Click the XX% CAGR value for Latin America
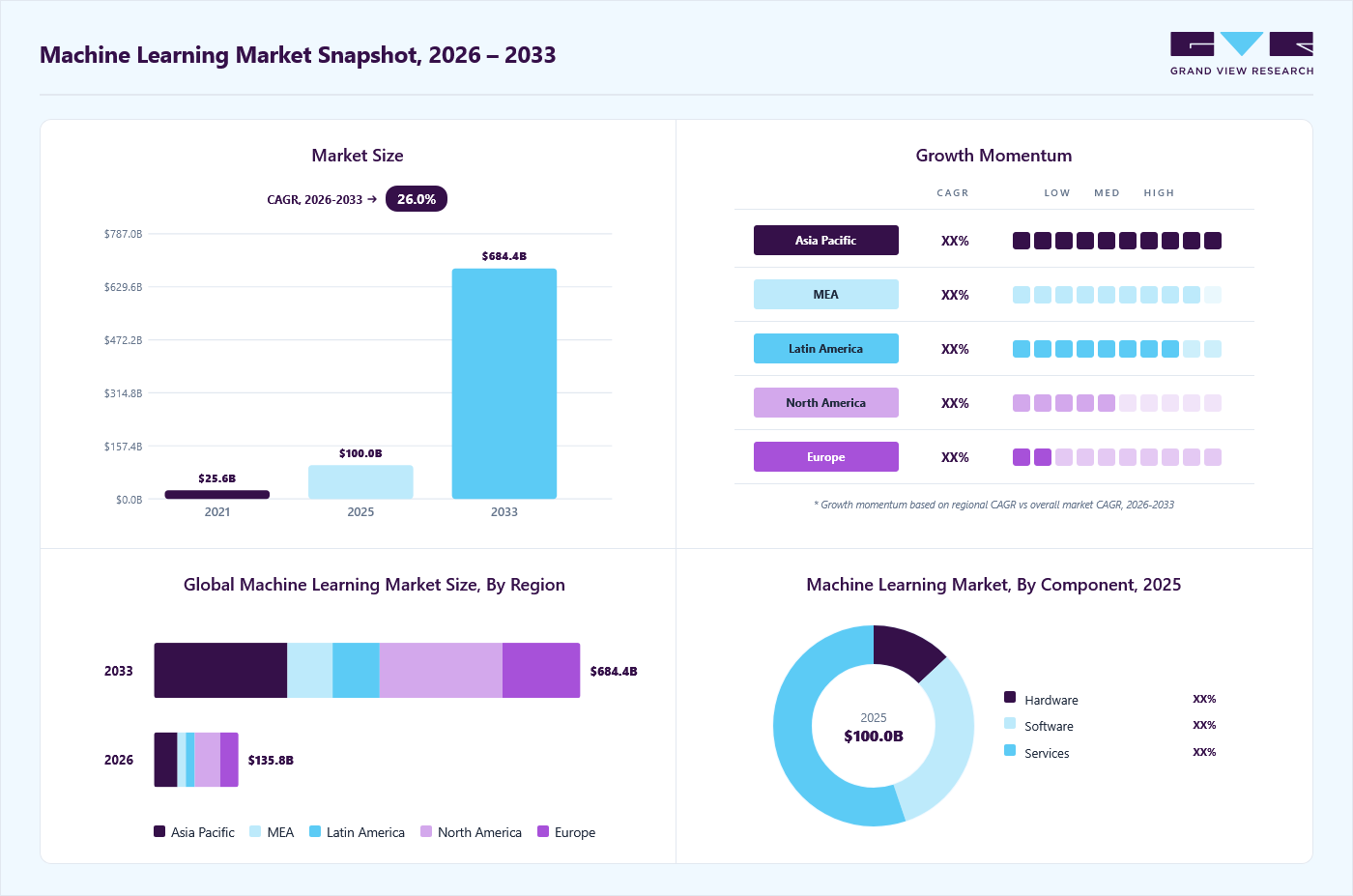 [955, 349]
